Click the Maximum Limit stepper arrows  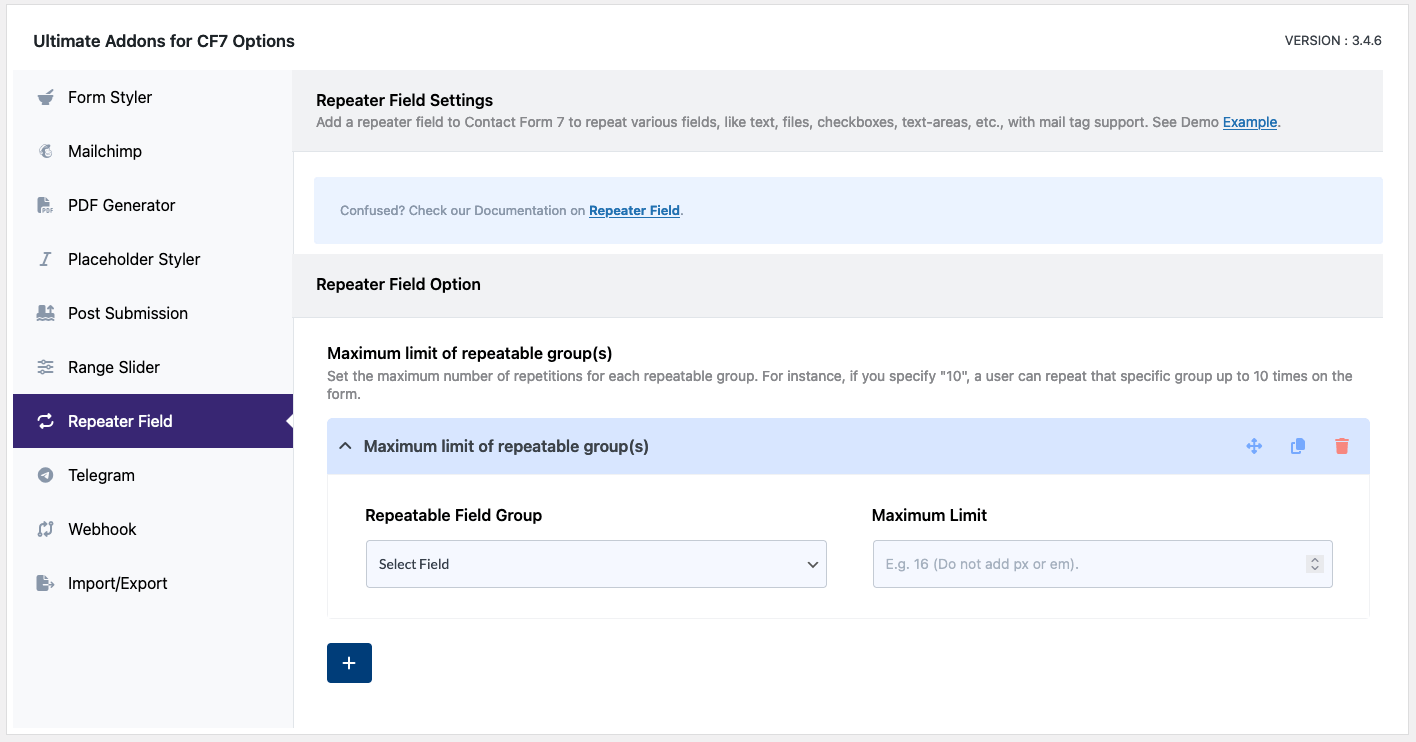(x=1315, y=564)
